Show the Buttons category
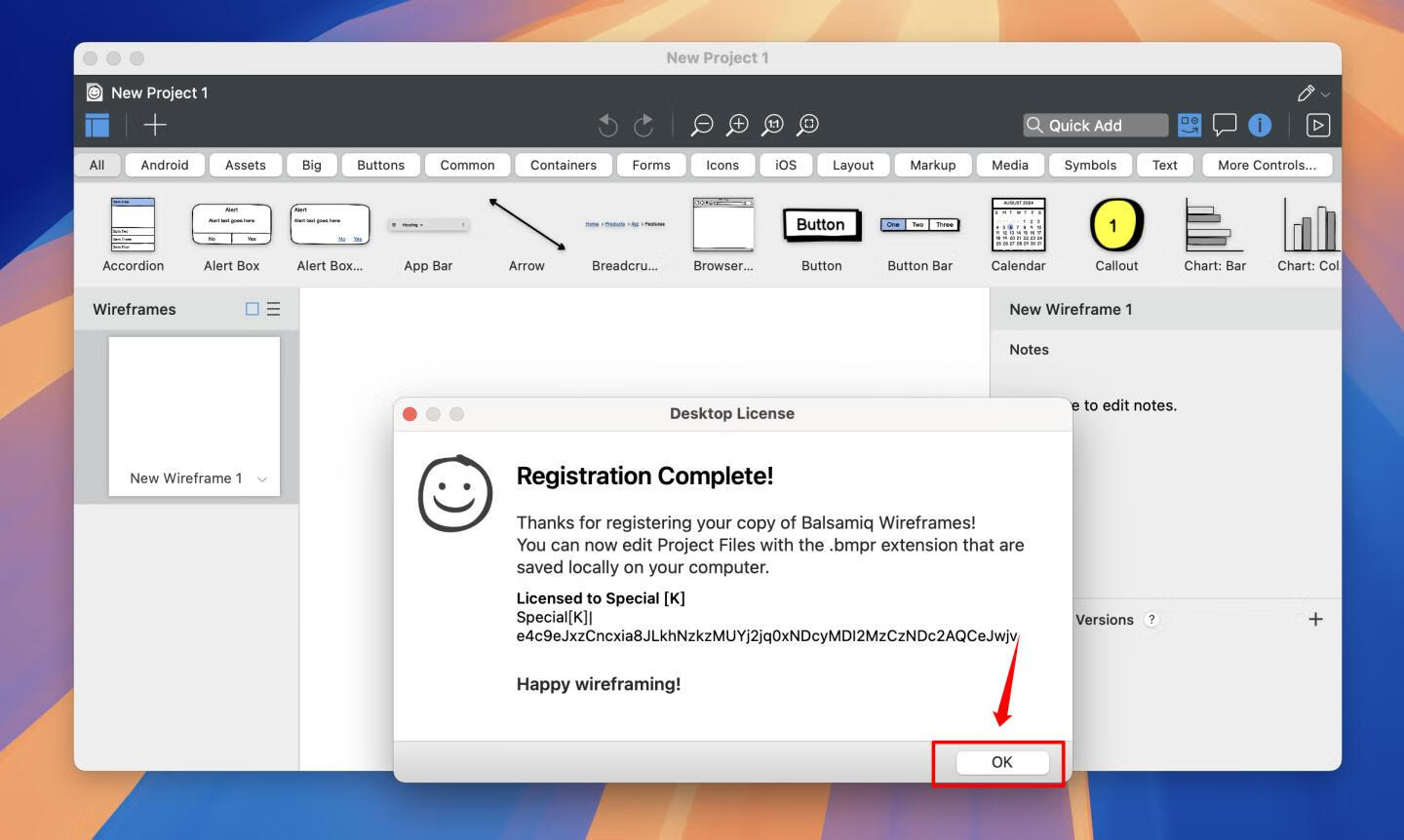Viewport: 1404px width, 840px height. 381,165
